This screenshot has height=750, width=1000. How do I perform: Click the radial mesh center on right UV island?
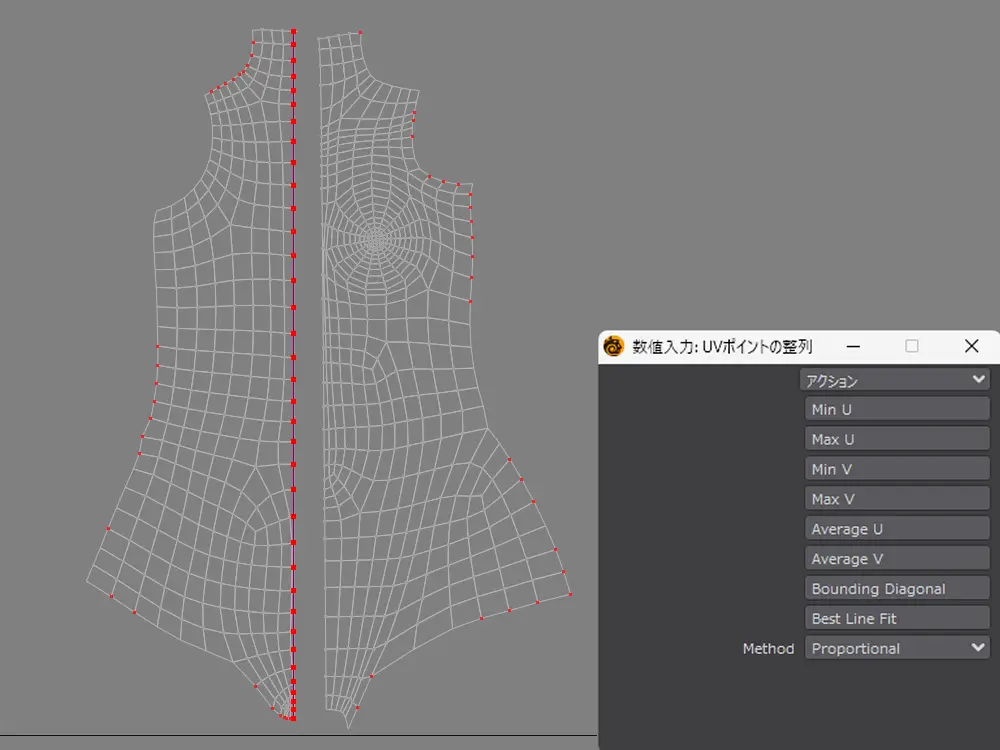coord(375,239)
